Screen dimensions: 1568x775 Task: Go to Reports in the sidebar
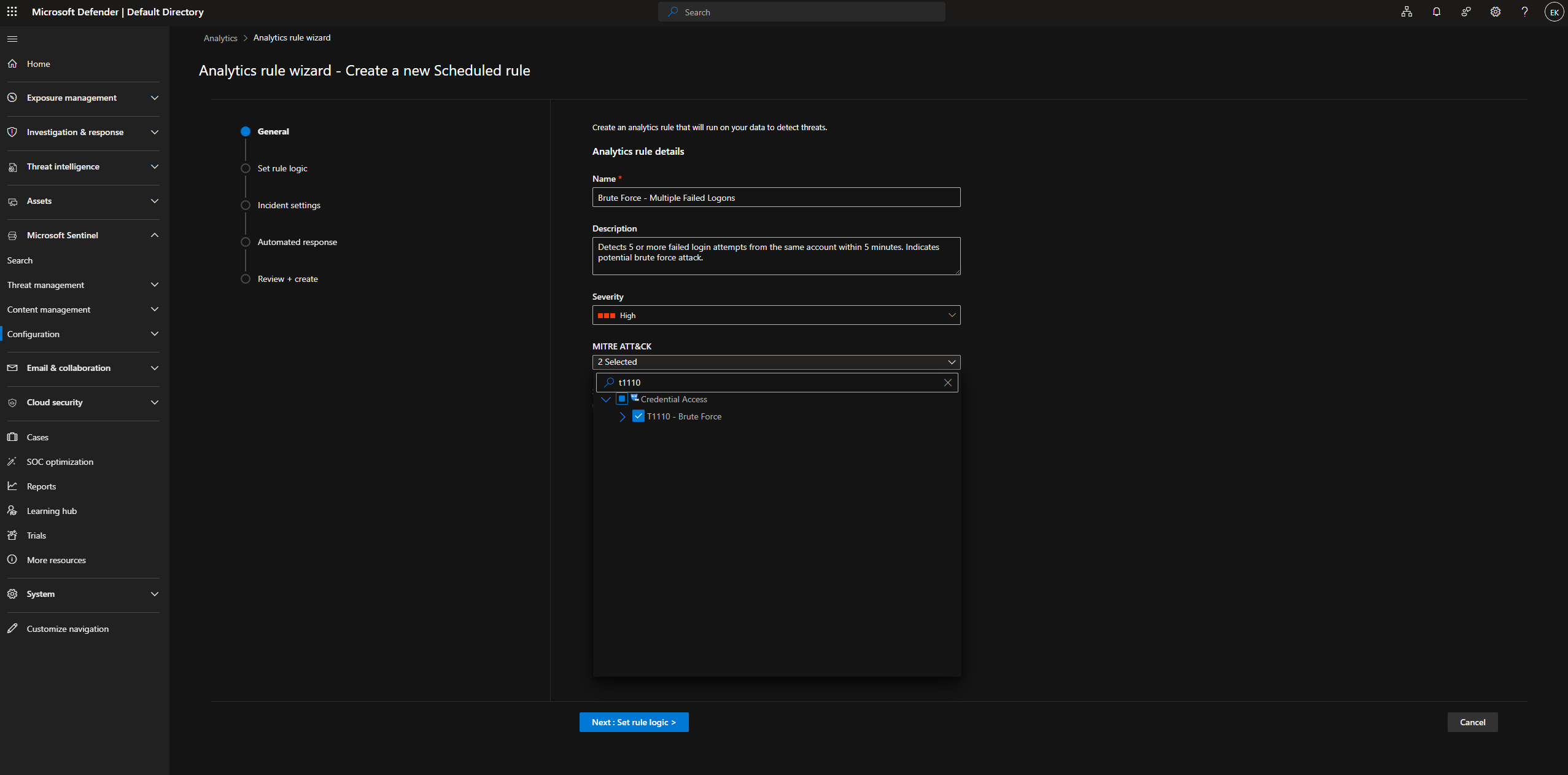pos(41,486)
